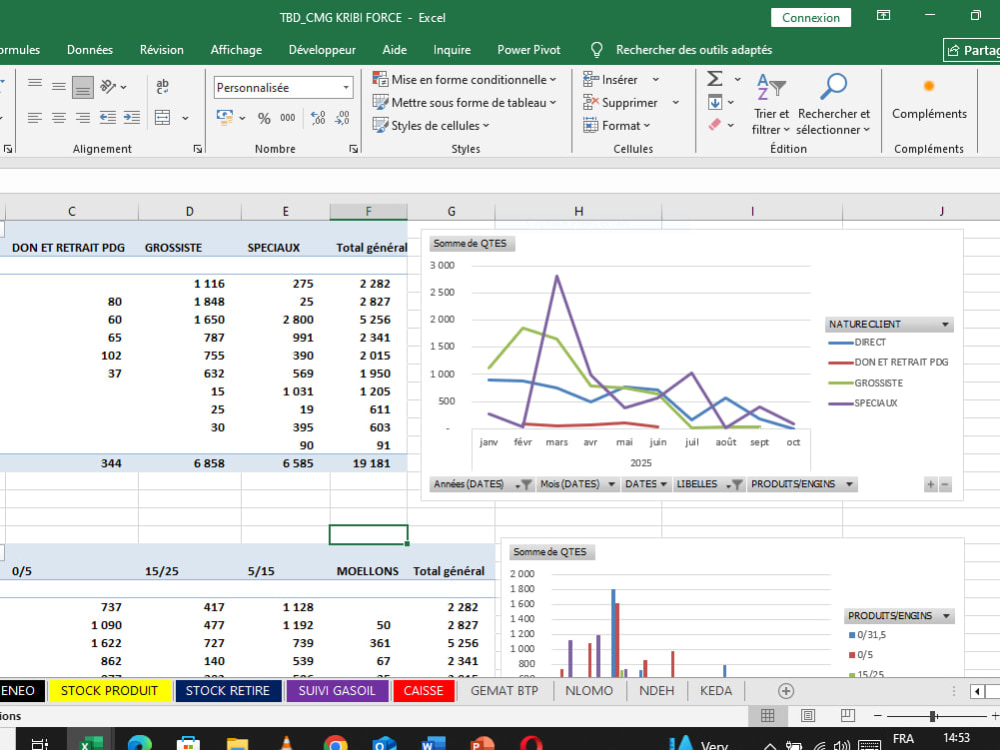
Task: Select the cell with total 19 181
Action: [x=369, y=463]
